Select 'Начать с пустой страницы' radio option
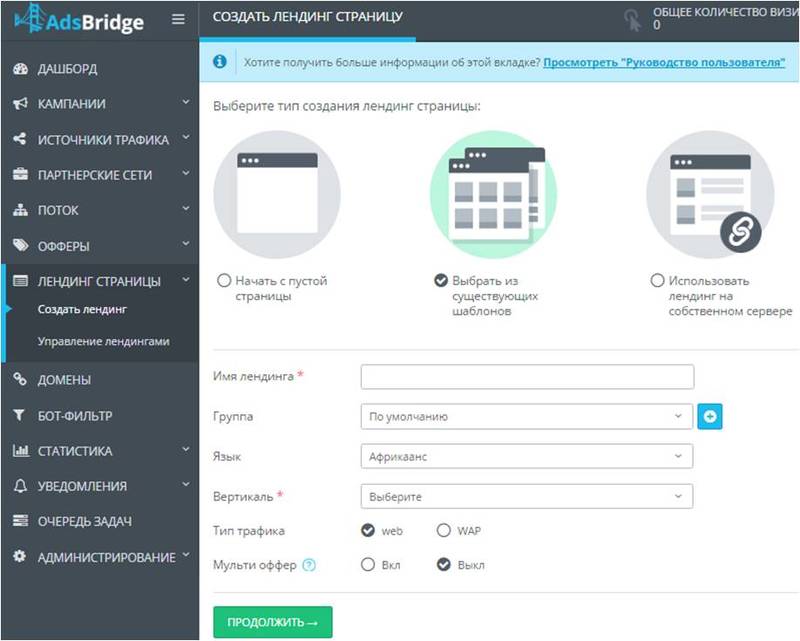800x641 pixels. pos(224,281)
